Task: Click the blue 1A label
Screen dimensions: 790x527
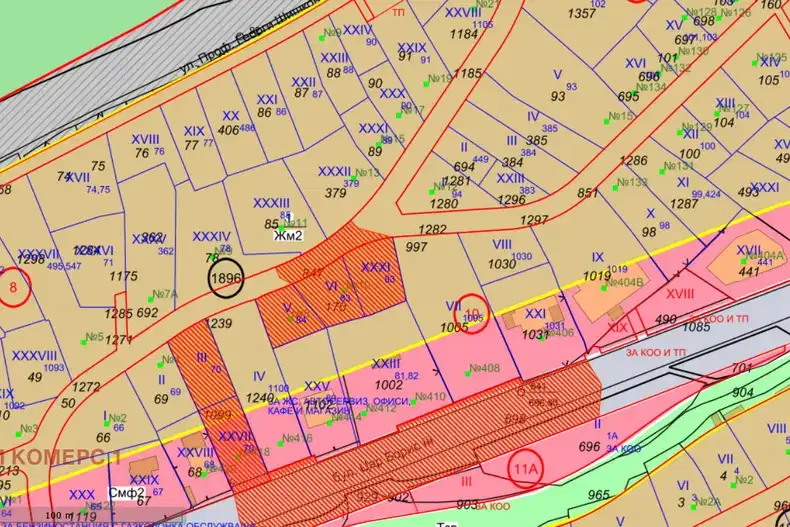Action: (x=612, y=436)
